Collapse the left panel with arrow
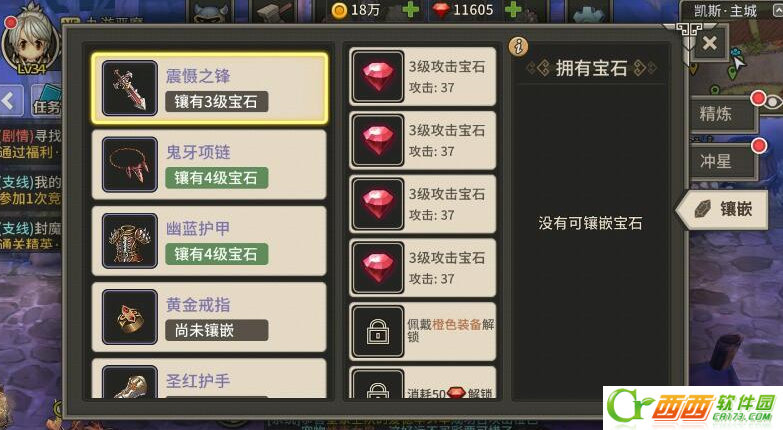This screenshot has width=783, height=430. pos(10,101)
